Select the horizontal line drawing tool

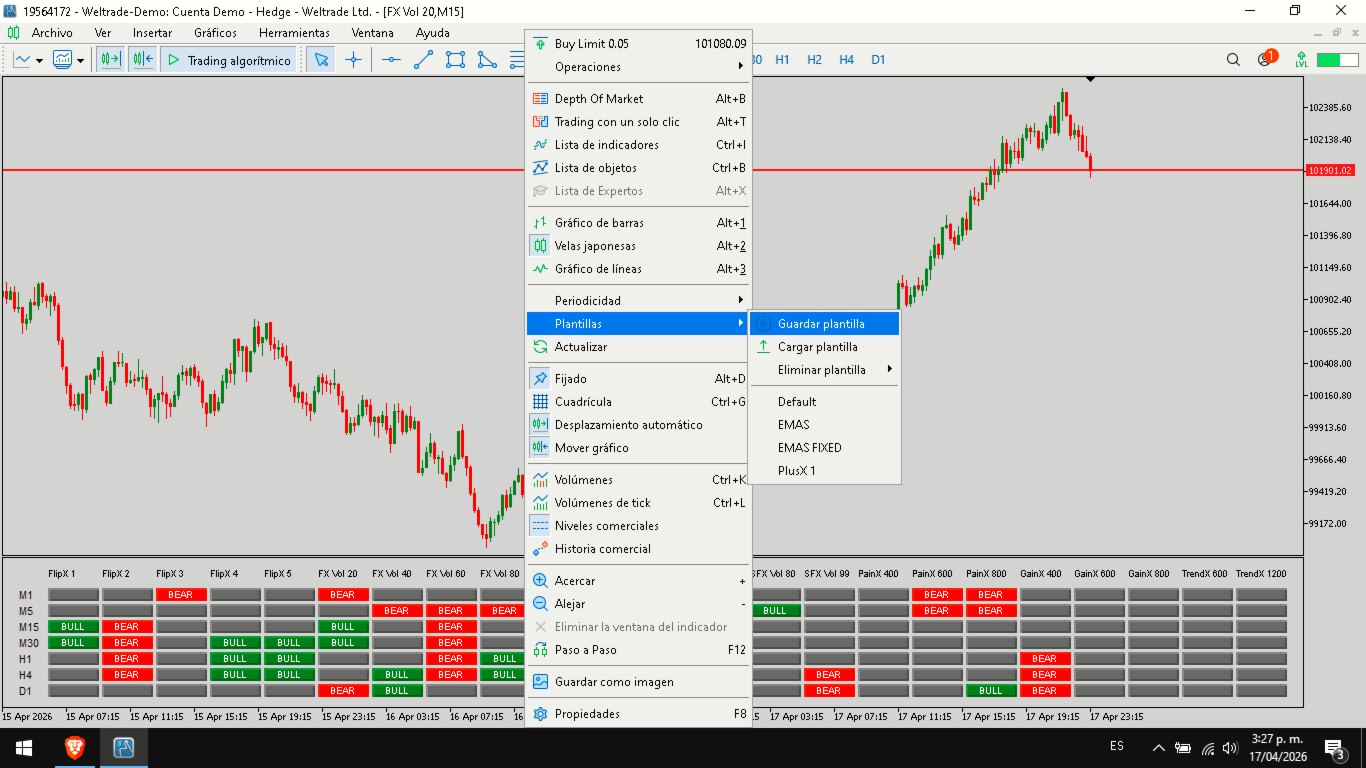[x=391, y=60]
